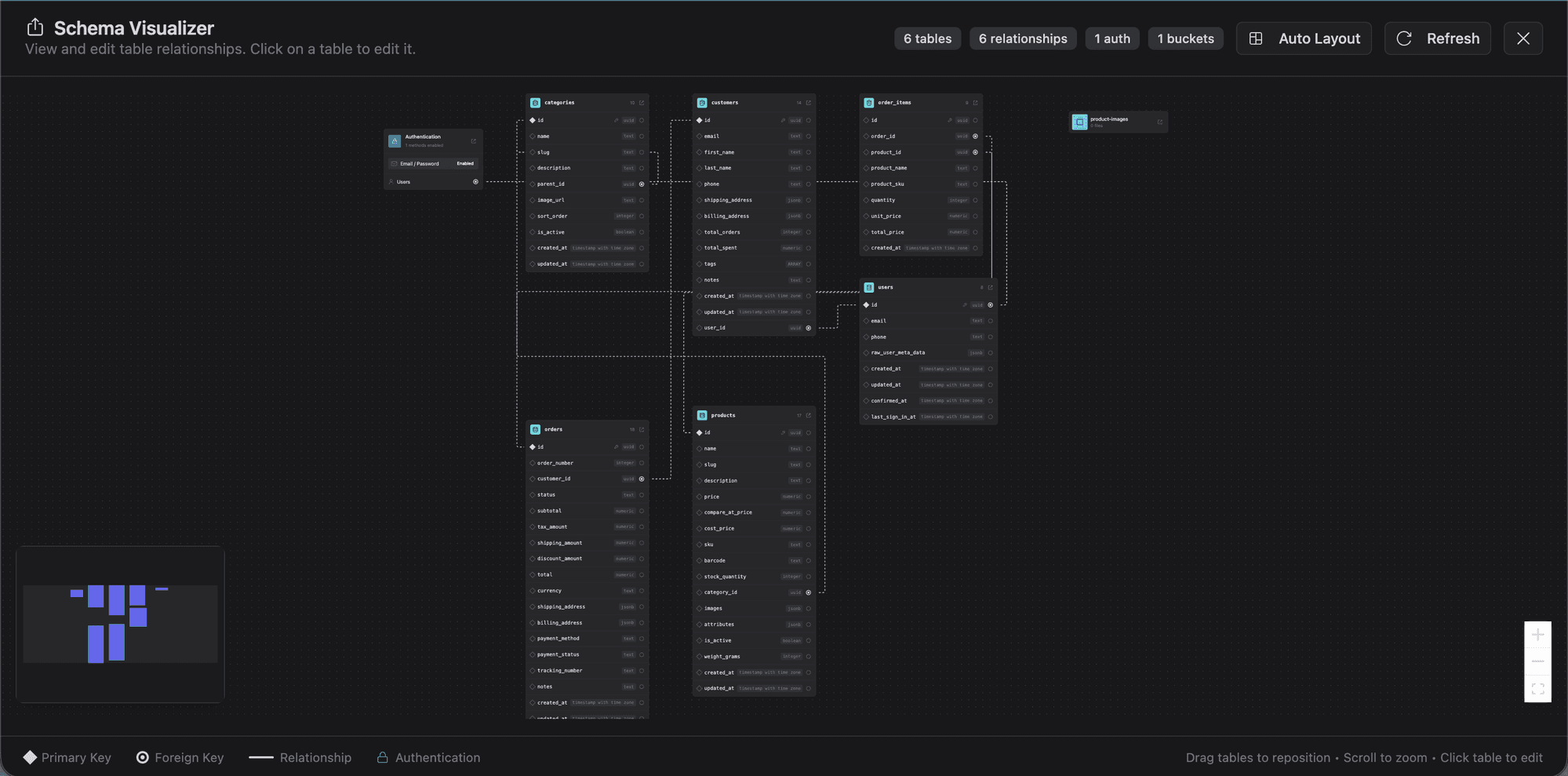Toggle the foreign key marker on category_id in products

click(809, 592)
